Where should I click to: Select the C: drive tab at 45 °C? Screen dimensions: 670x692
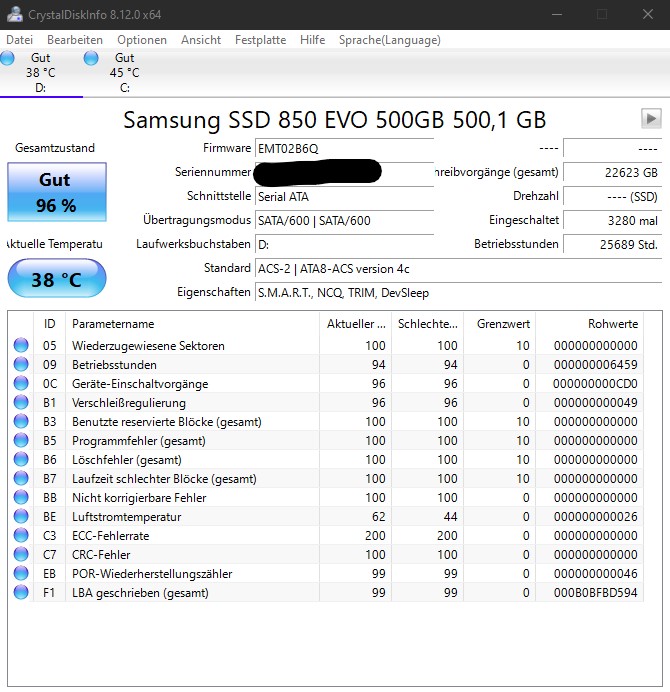pyautogui.click(x=124, y=72)
